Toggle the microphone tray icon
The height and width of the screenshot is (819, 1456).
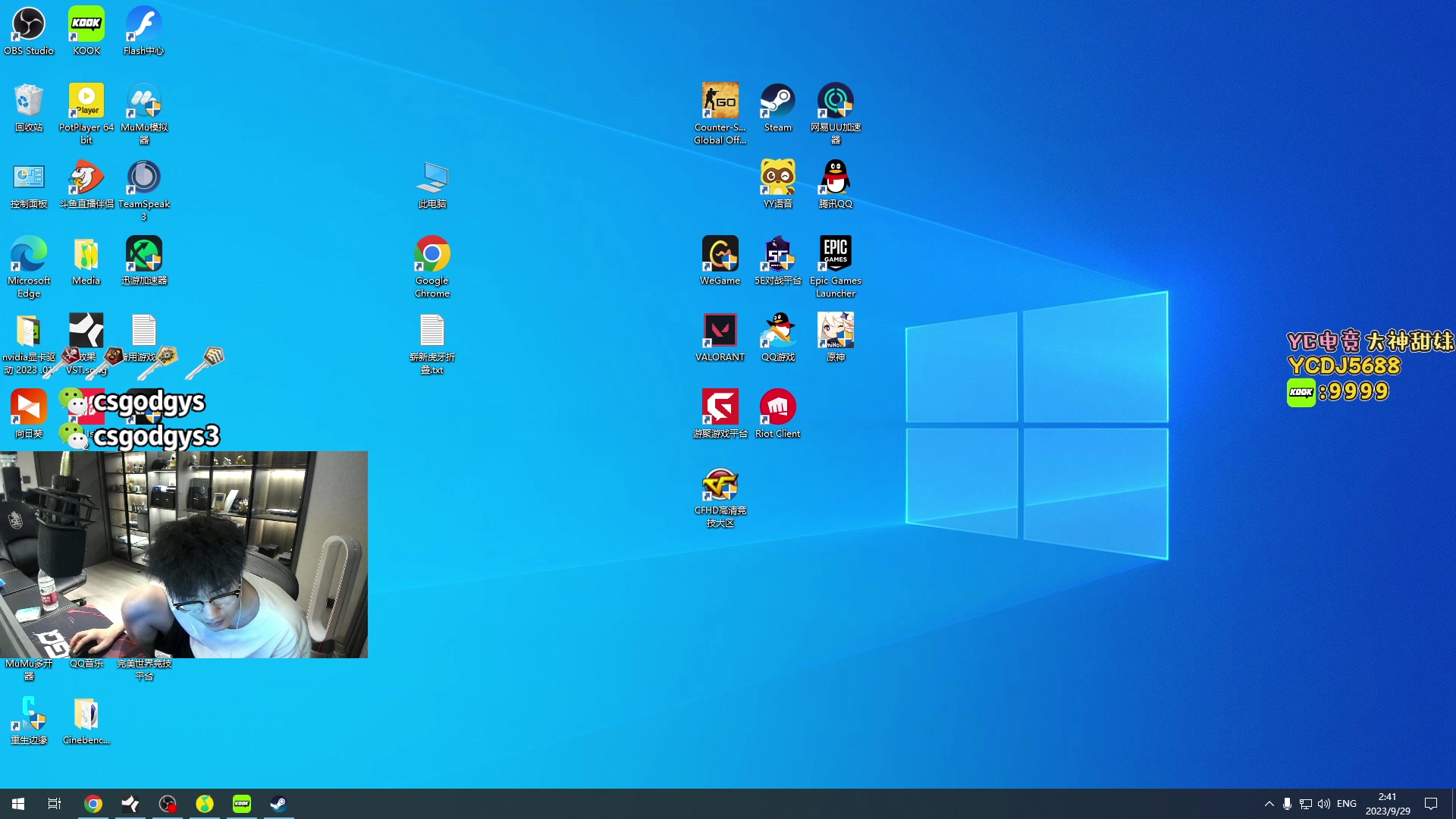(x=1287, y=804)
